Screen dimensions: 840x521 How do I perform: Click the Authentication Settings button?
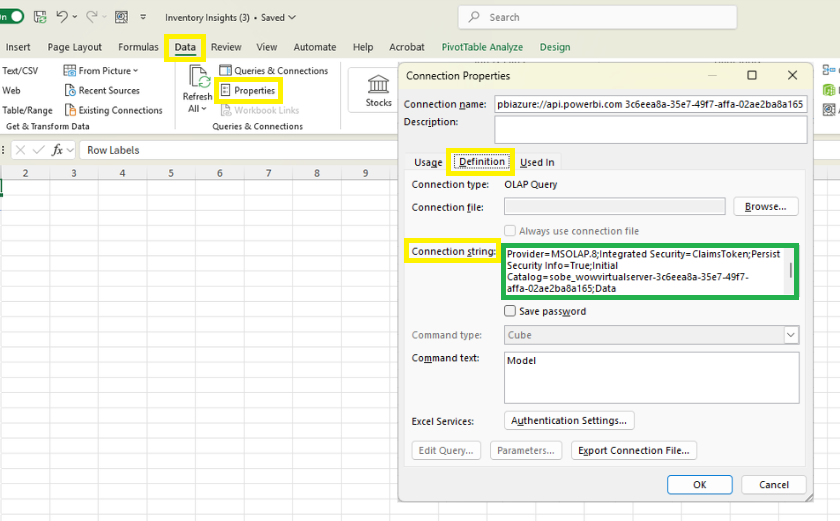pos(570,421)
